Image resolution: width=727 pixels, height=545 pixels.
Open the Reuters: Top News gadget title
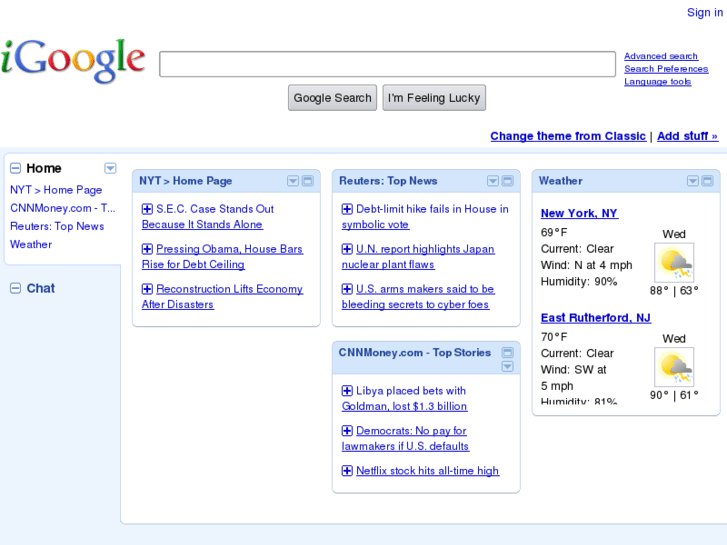click(388, 181)
